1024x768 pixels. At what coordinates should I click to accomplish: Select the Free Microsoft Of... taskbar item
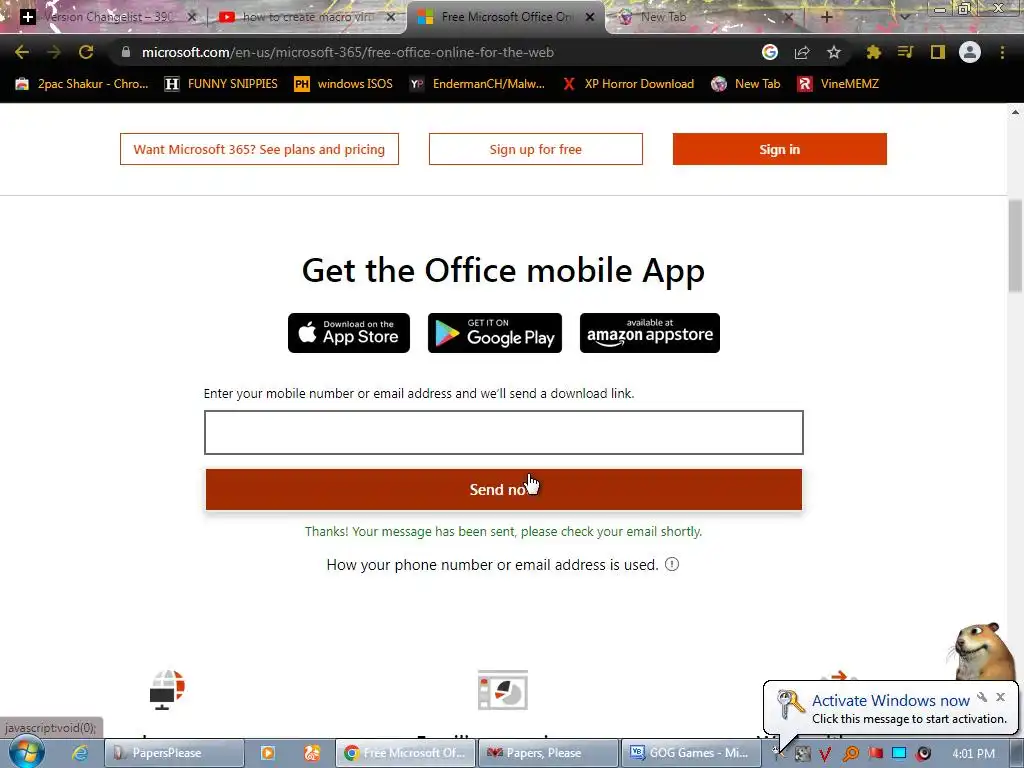coord(406,753)
